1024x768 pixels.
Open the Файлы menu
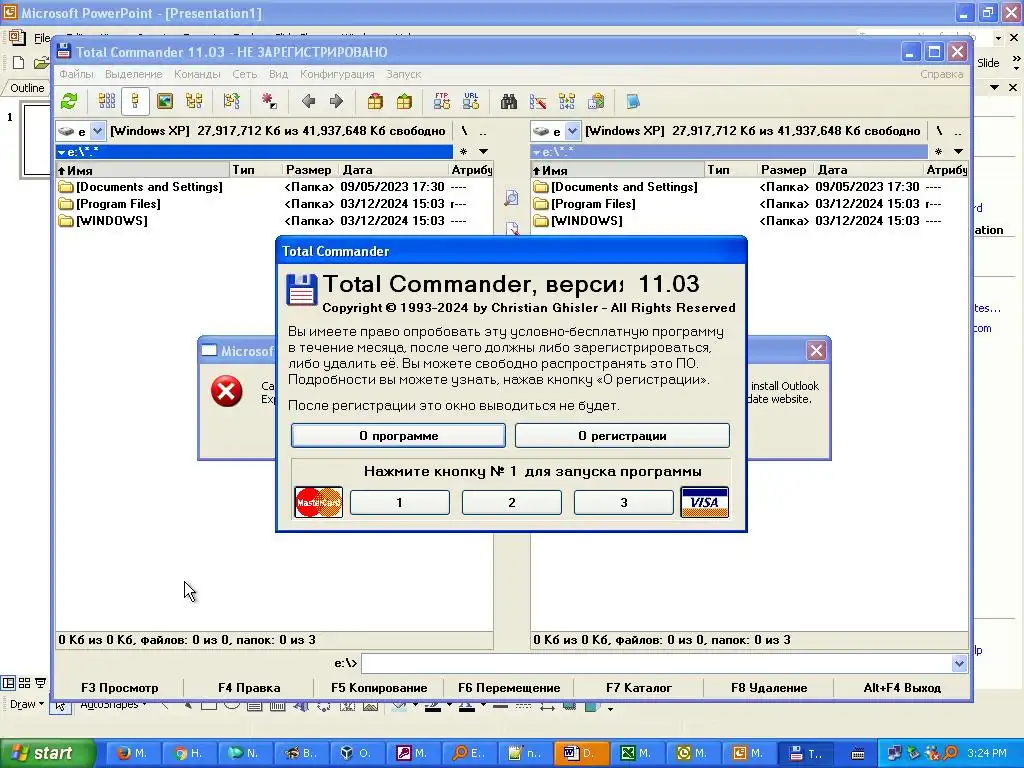(76, 74)
